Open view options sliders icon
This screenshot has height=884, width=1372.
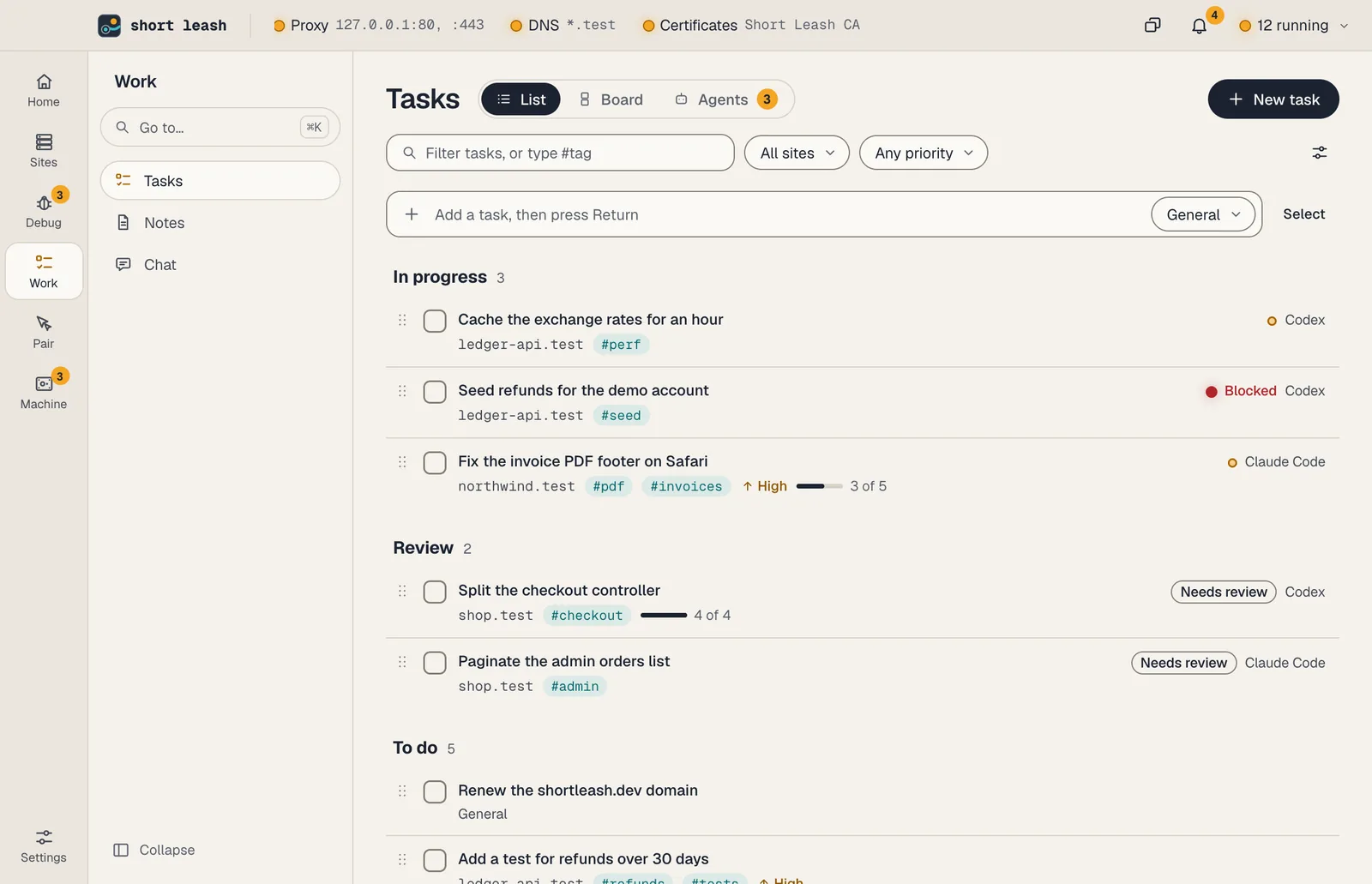coord(1320,153)
